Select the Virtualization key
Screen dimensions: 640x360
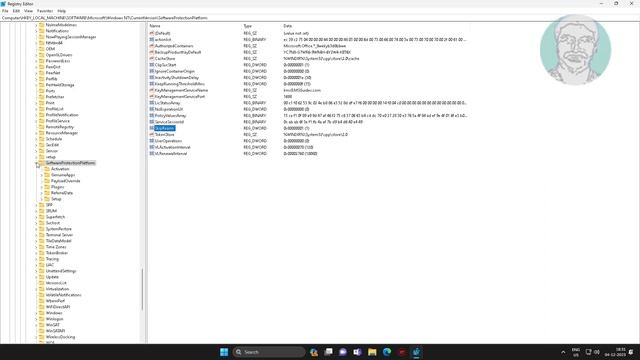57,289
